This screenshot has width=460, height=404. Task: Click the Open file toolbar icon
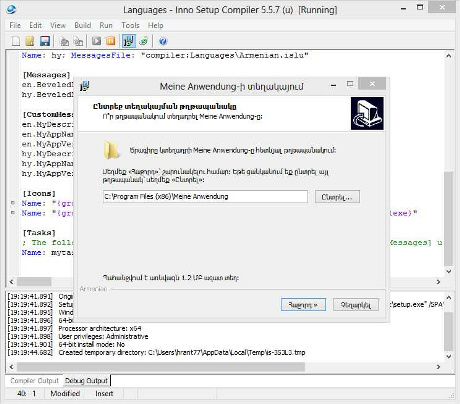(30, 41)
